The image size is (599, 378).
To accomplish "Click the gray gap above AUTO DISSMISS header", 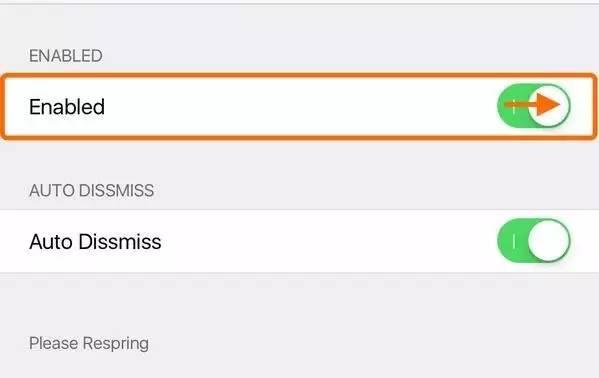I will pos(299,161).
